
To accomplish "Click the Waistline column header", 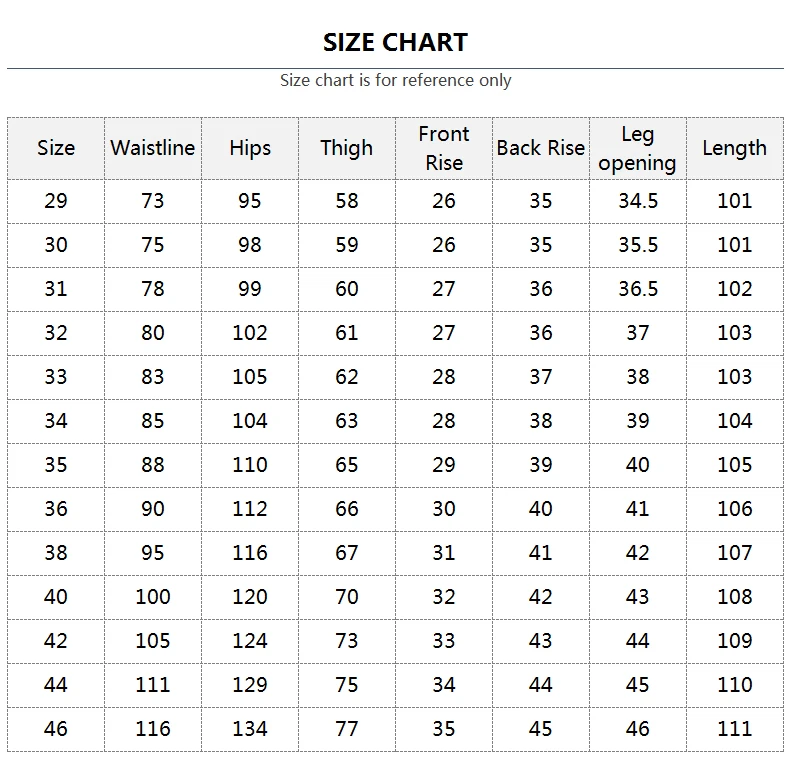I will click(153, 148).
